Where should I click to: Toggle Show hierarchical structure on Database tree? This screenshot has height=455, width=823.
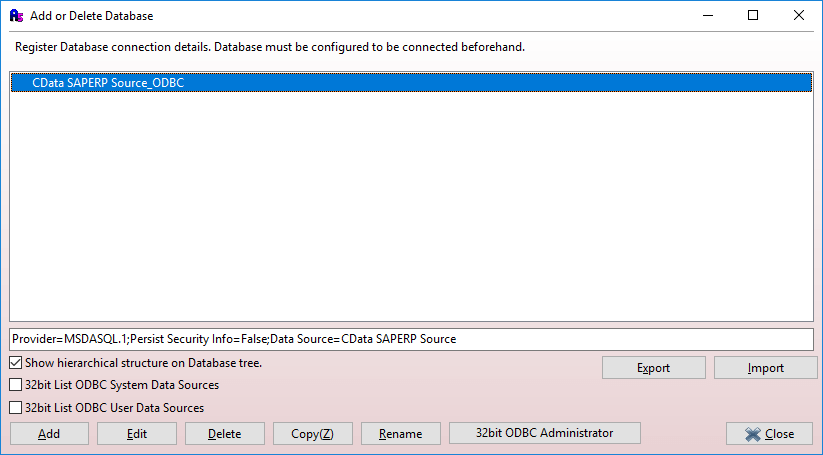[x=16, y=363]
